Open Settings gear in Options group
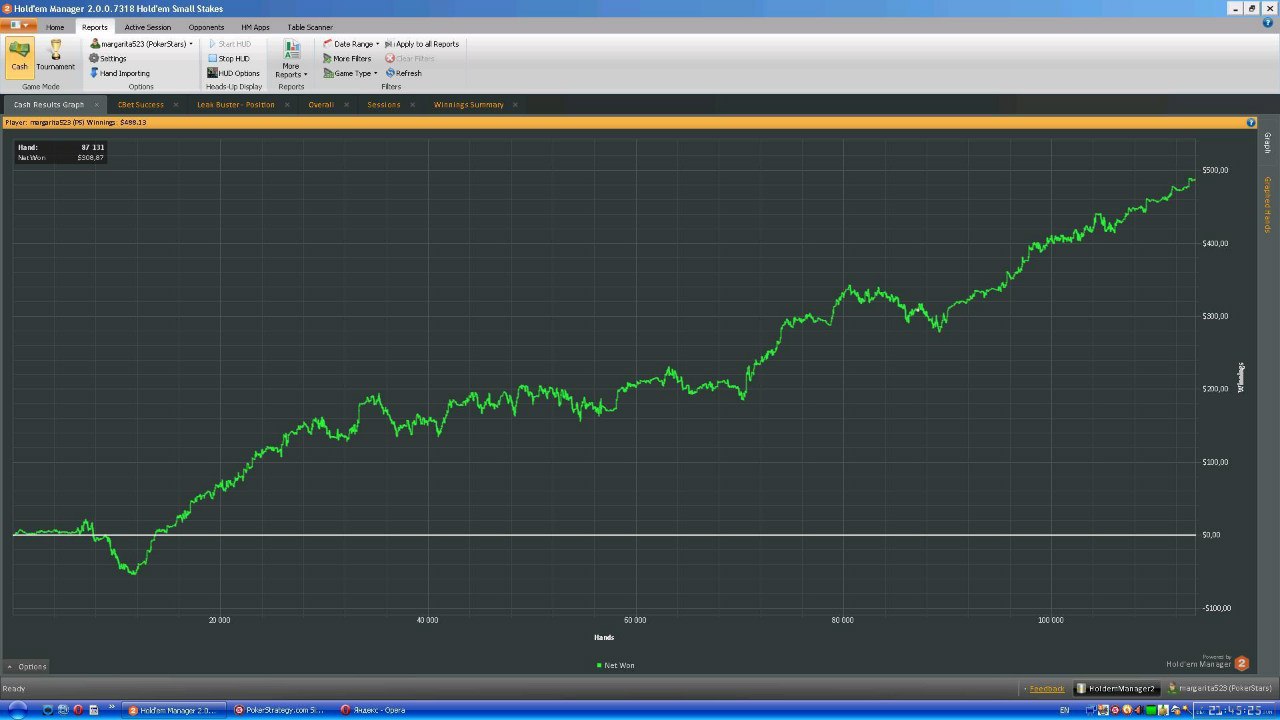This screenshot has height=720, width=1280. (x=95, y=59)
